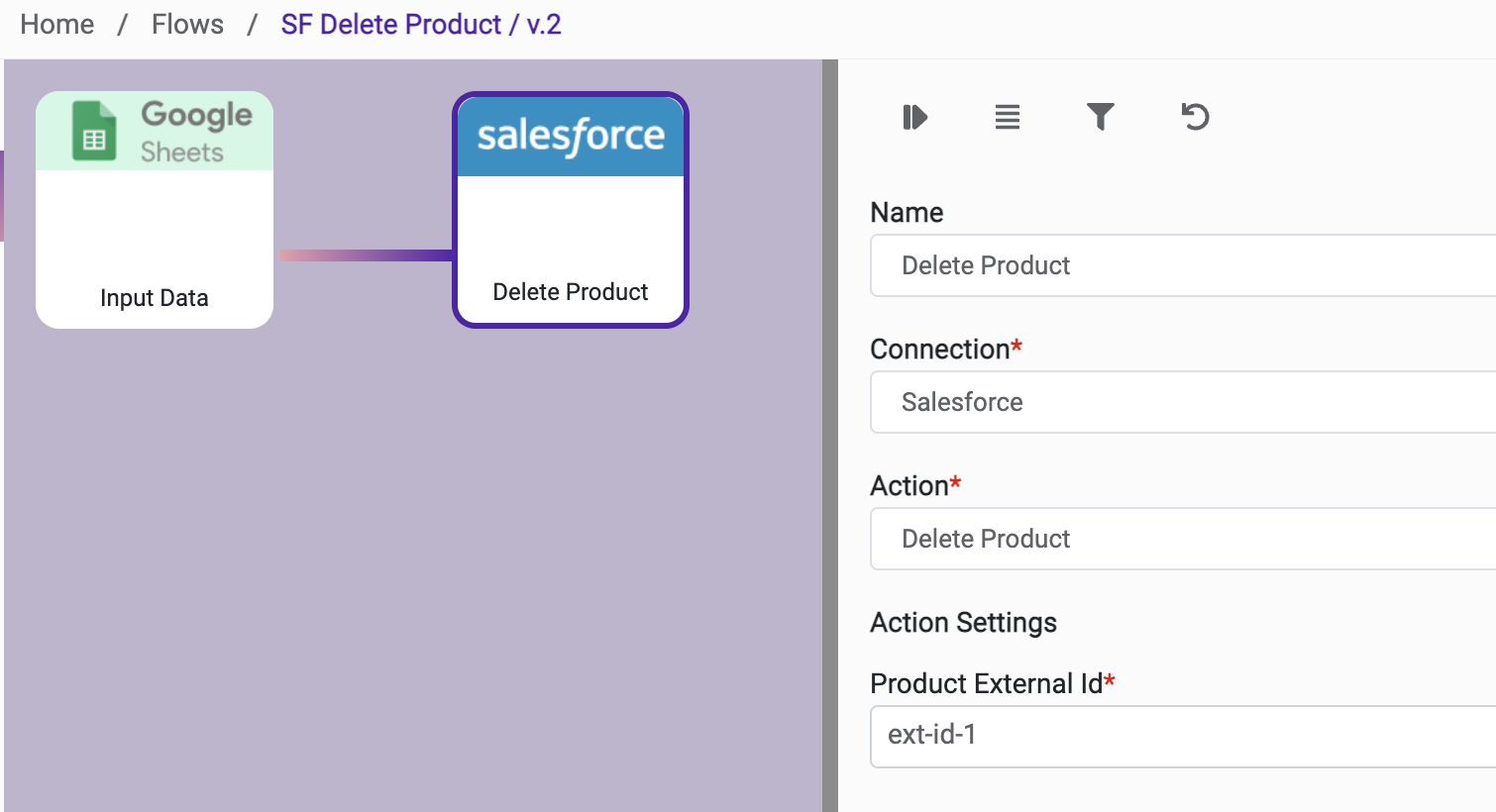Open the Action dropdown showing Delete Product

tap(1179, 539)
